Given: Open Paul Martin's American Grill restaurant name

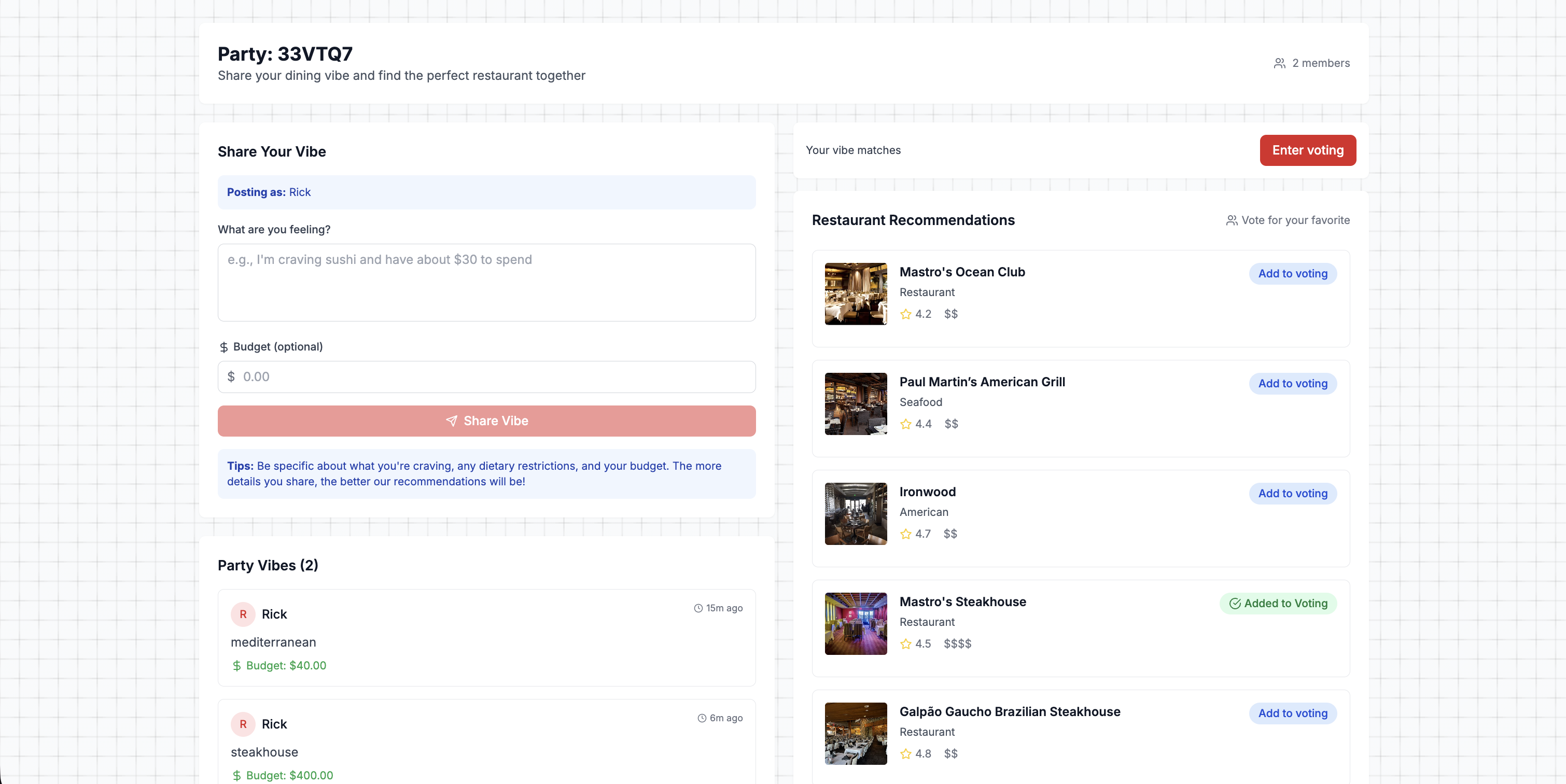Looking at the screenshot, I should pyautogui.click(x=982, y=382).
